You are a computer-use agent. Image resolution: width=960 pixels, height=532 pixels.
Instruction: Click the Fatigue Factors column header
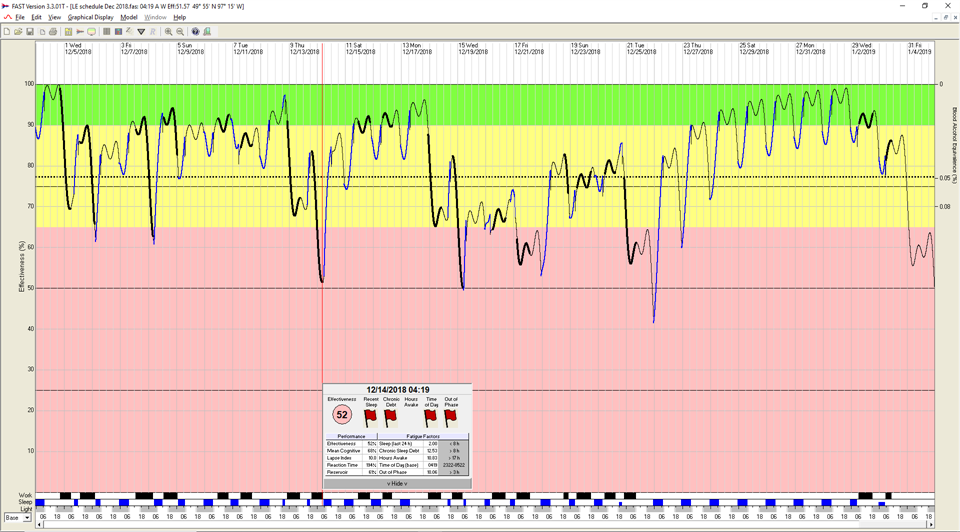click(422, 436)
